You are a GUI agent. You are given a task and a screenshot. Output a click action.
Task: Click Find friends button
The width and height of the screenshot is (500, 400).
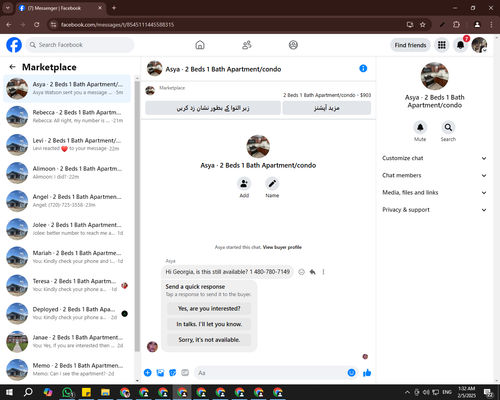(410, 45)
